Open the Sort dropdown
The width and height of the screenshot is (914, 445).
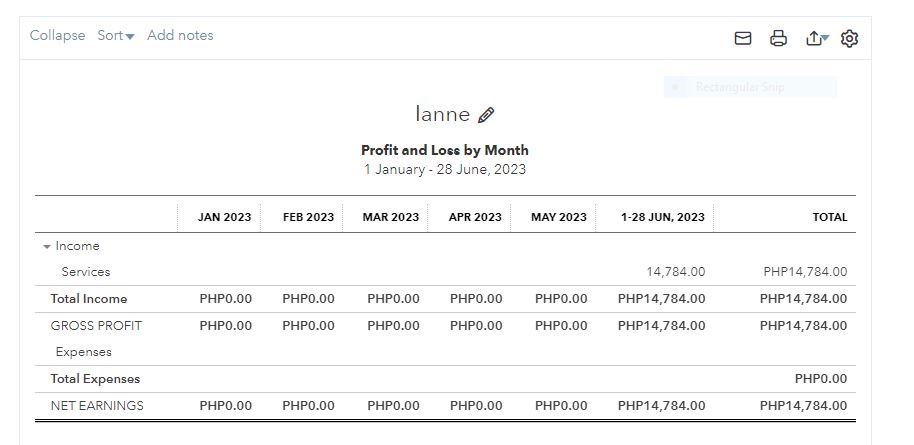pyautogui.click(x=115, y=36)
